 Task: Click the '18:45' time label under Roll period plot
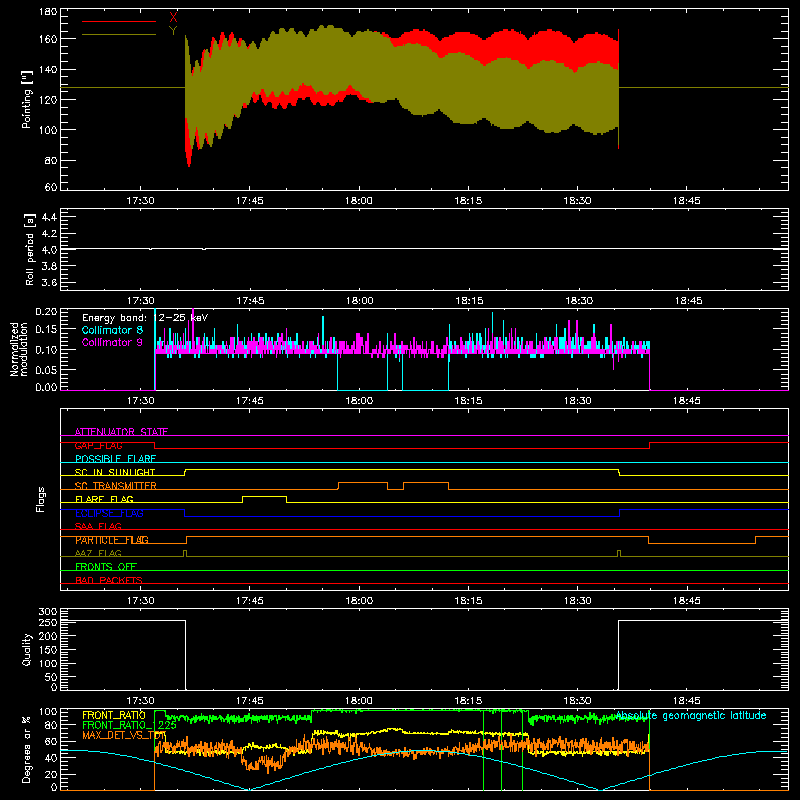[x=688, y=301]
